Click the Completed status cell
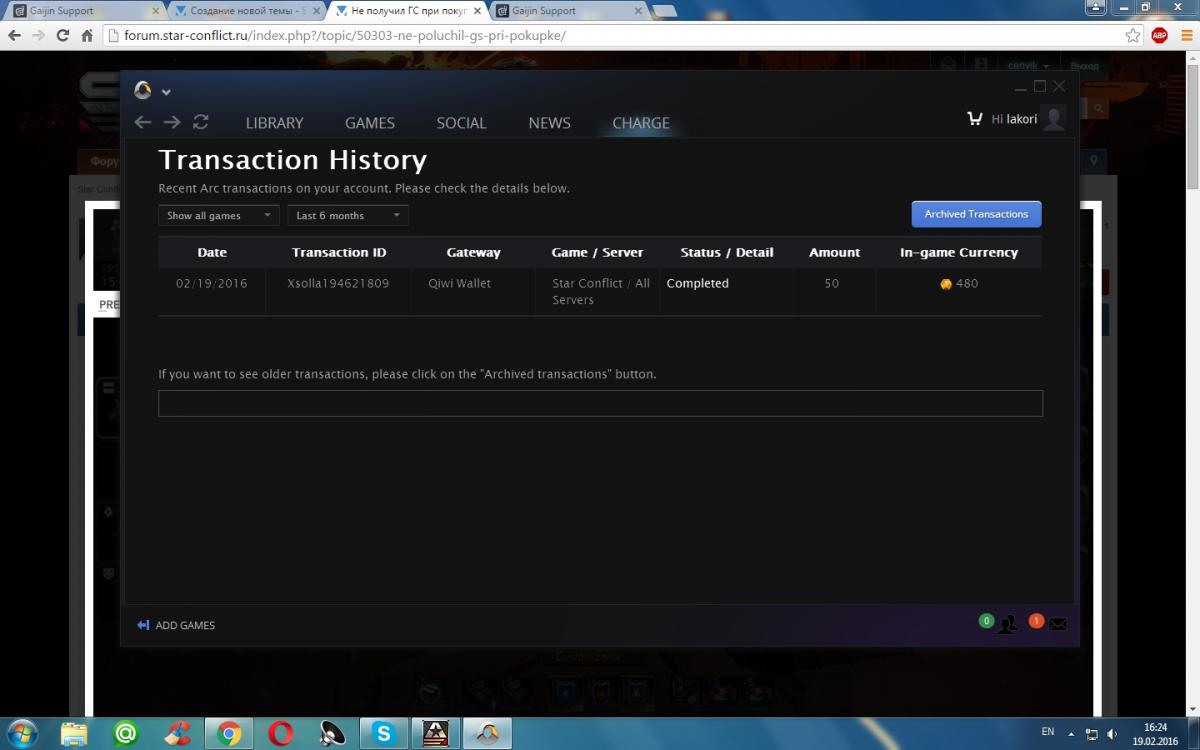This screenshot has height=750, width=1200. coord(698,283)
